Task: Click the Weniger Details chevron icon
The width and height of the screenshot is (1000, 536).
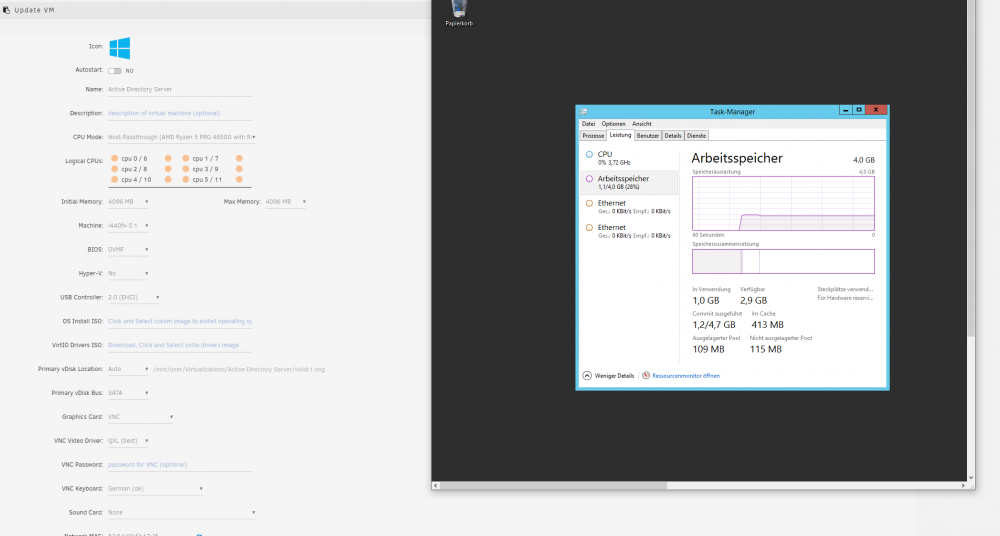Action: [587, 375]
